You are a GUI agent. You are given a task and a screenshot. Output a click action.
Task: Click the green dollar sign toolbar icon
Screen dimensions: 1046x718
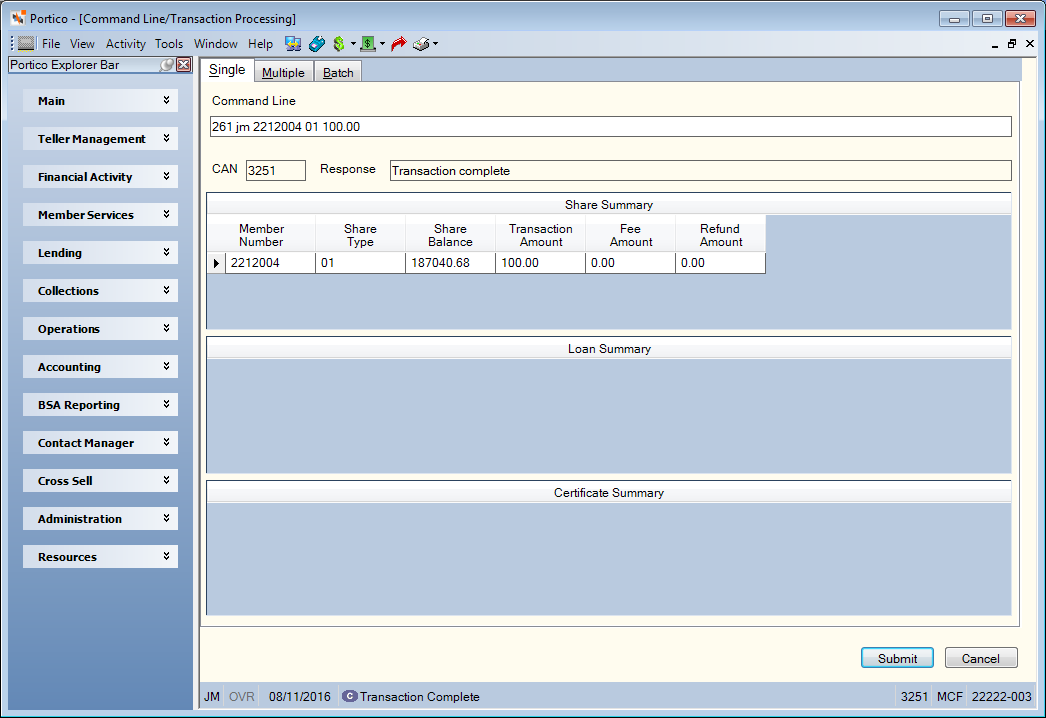(x=339, y=44)
